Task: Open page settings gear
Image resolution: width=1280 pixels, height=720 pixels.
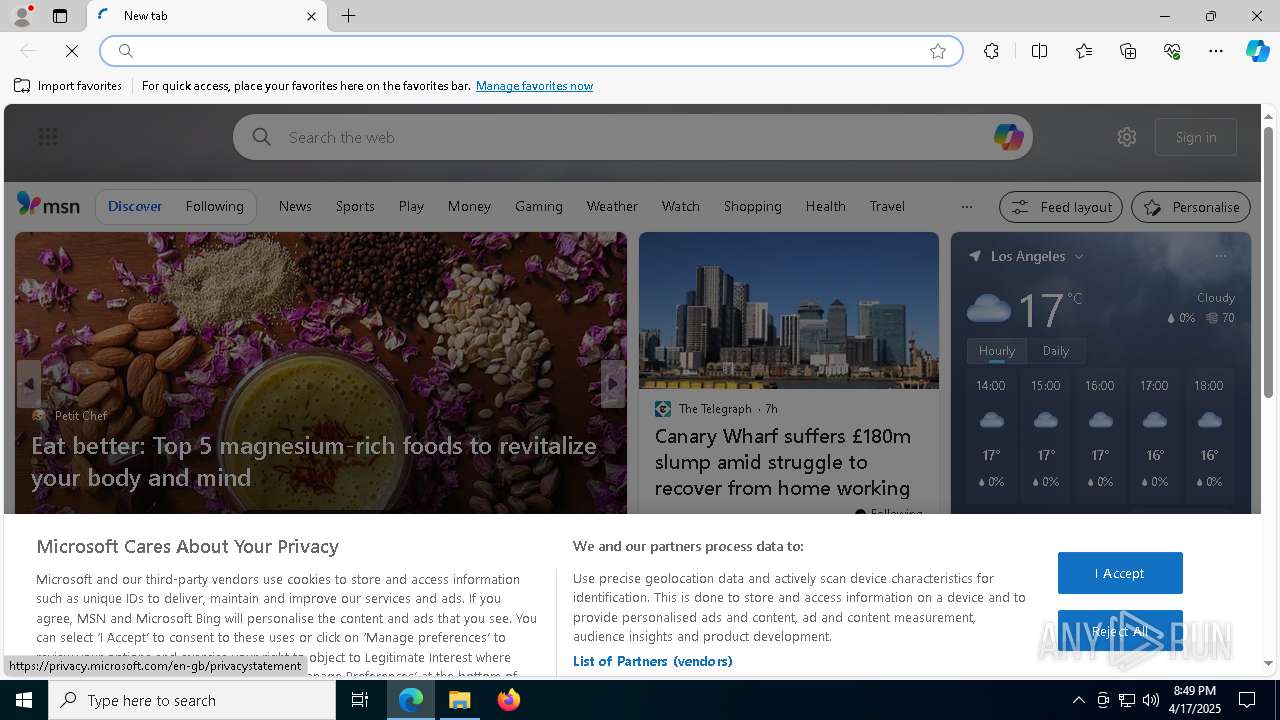Action: (1127, 137)
